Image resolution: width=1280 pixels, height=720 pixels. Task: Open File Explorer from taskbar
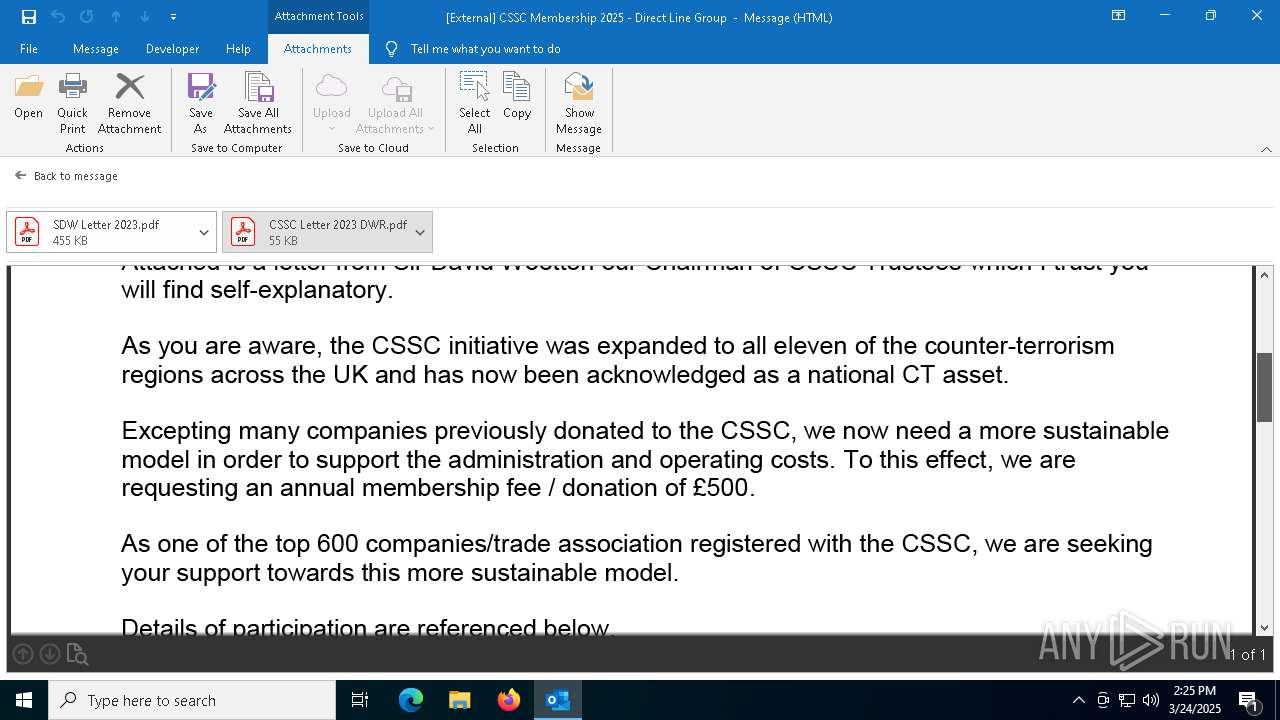[460, 700]
